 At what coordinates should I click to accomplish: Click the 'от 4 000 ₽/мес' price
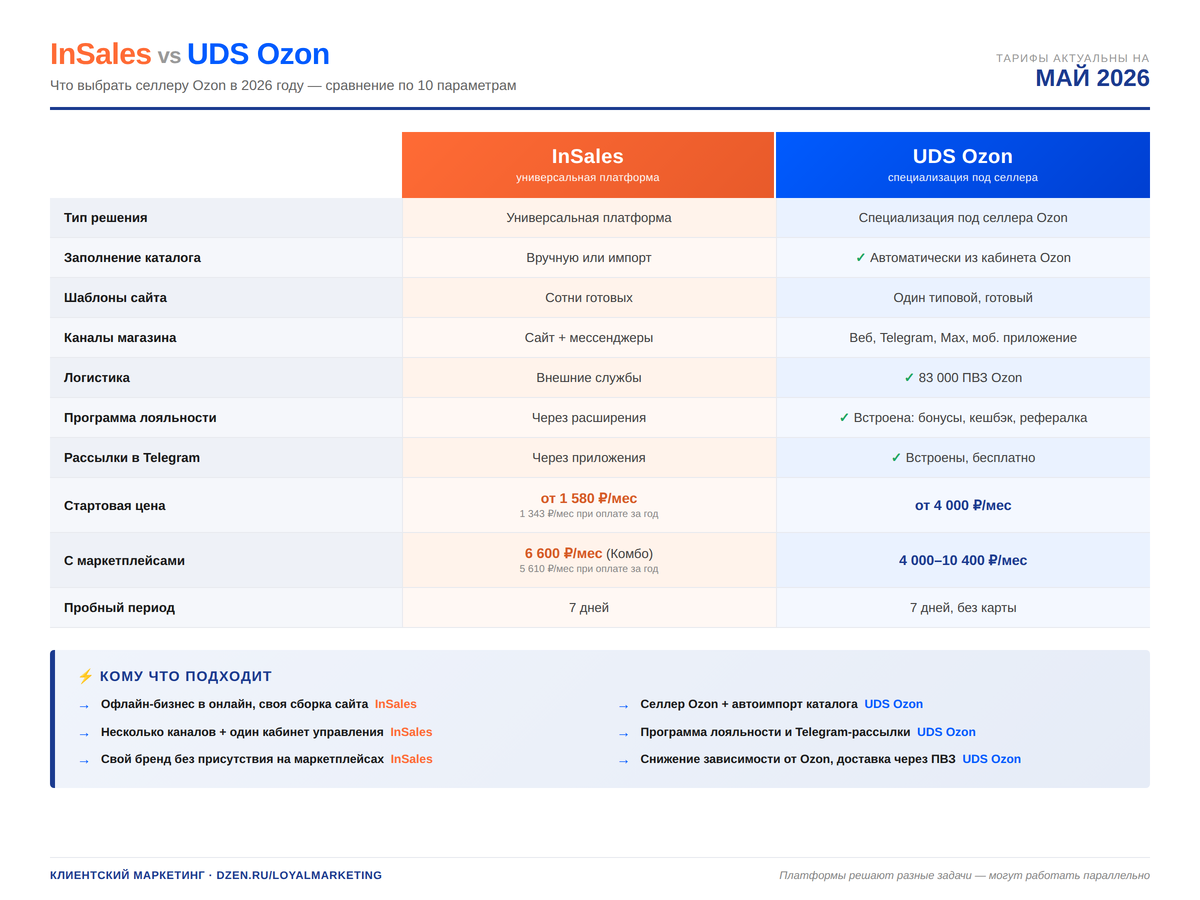click(963, 506)
